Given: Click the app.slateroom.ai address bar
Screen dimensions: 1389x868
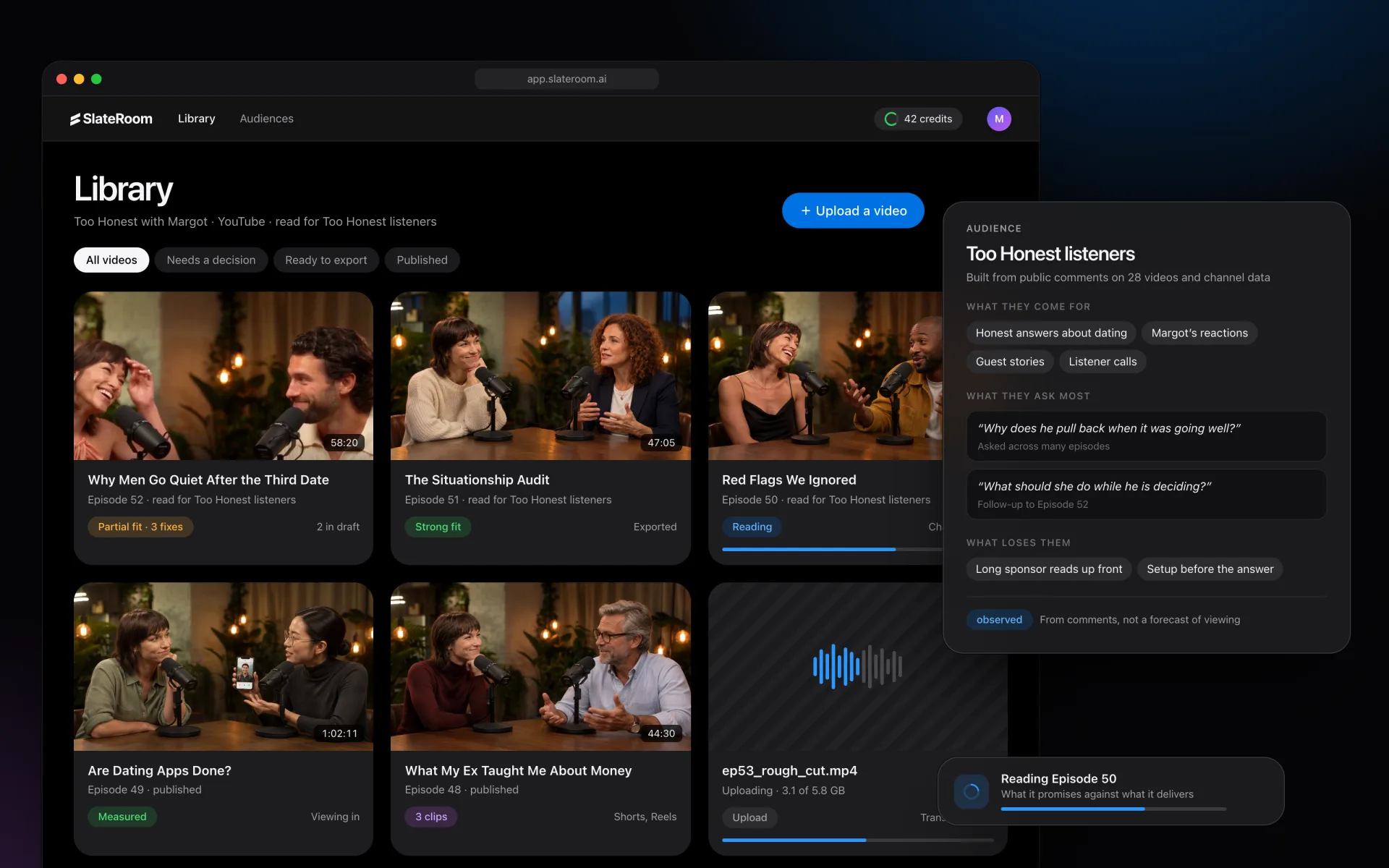Looking at the screenshot, I should (566, 79).
